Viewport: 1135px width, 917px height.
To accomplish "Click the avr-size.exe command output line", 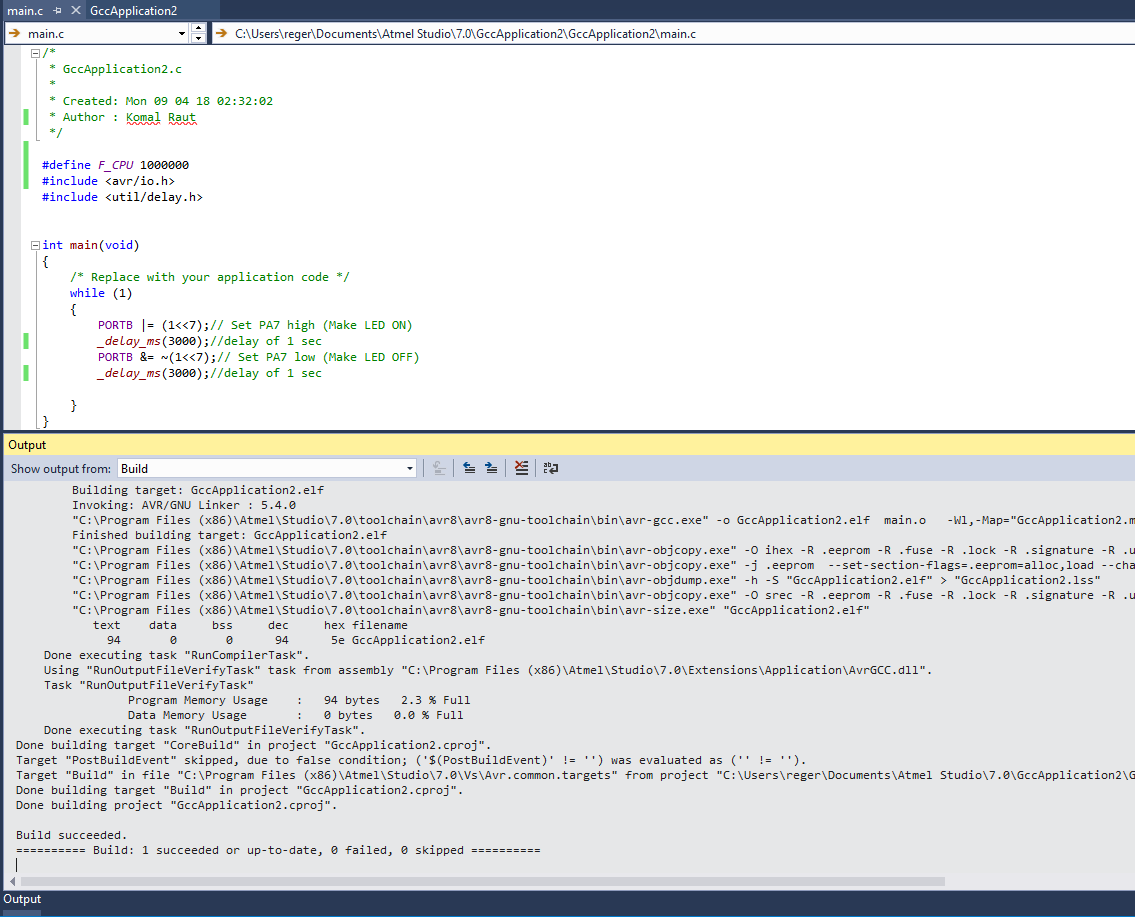I will (471, 610).
